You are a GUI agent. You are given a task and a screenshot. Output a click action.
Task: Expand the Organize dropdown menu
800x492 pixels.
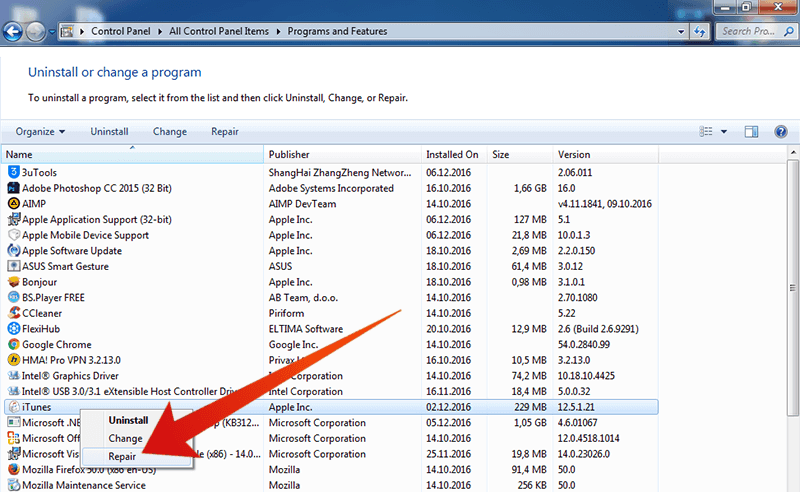click(x=40, y=131)
